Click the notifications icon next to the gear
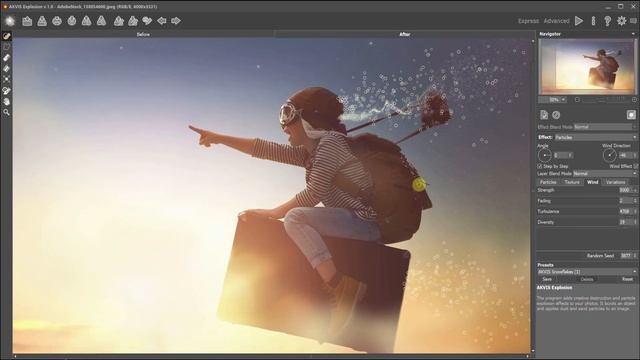This screenshot has width=640, height=360. coord(633,21)
